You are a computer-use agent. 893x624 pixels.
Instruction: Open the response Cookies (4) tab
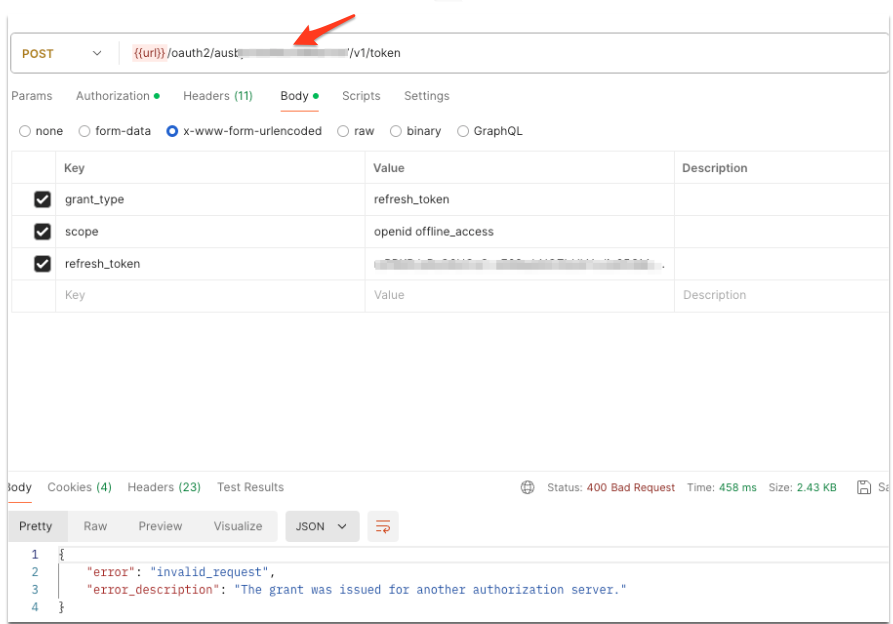pyautogui.click(x=79, y=487)
